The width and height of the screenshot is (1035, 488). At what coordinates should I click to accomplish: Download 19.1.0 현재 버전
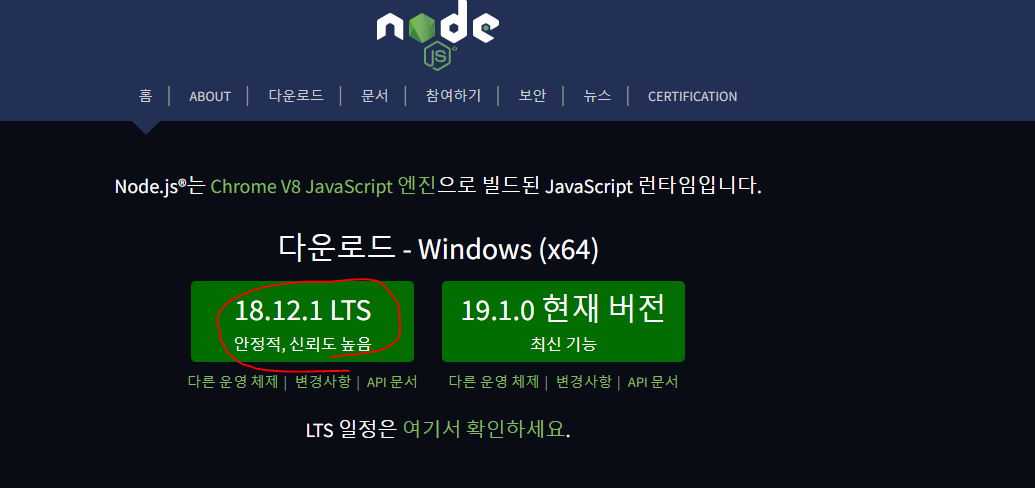click(x=563, y=322)
